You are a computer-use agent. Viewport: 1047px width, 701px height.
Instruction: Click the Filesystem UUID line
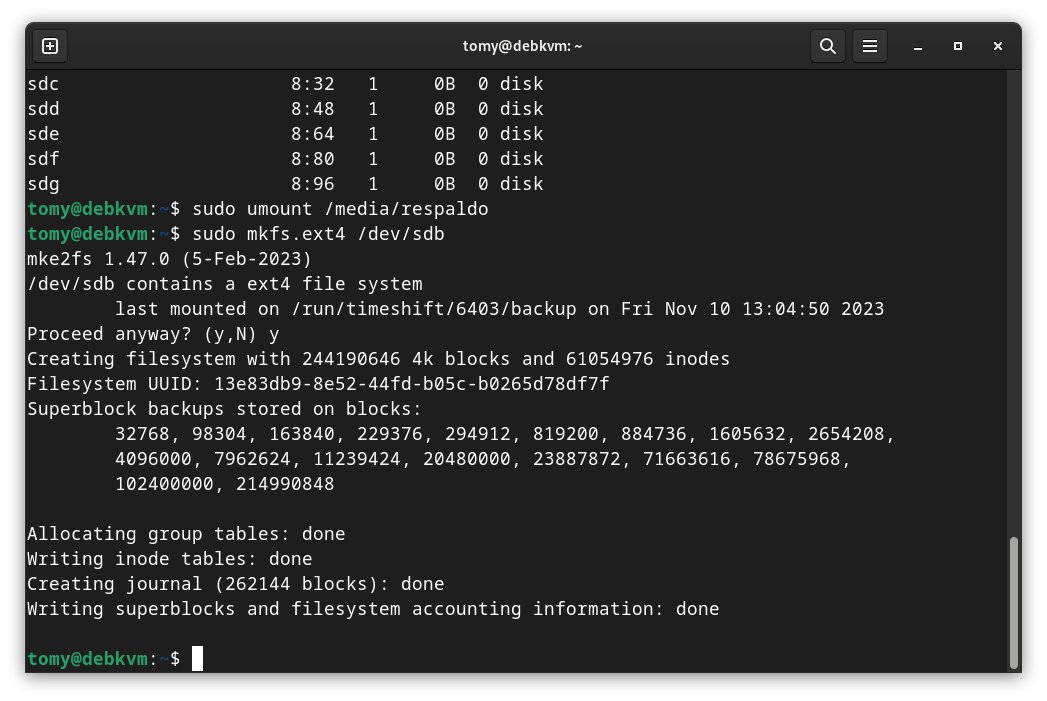[318, 384]
